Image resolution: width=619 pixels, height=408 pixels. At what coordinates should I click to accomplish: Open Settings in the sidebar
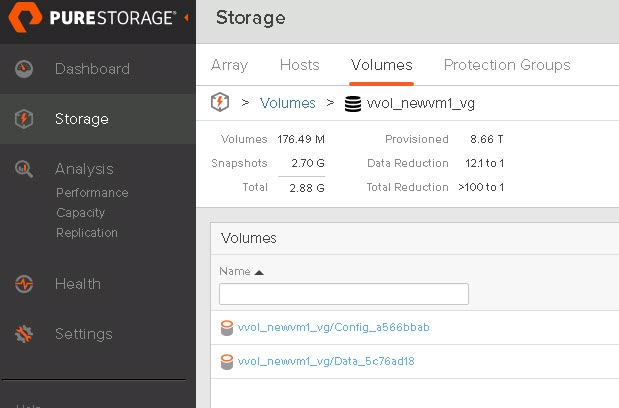pyautogui.click(x=84, y=334)
